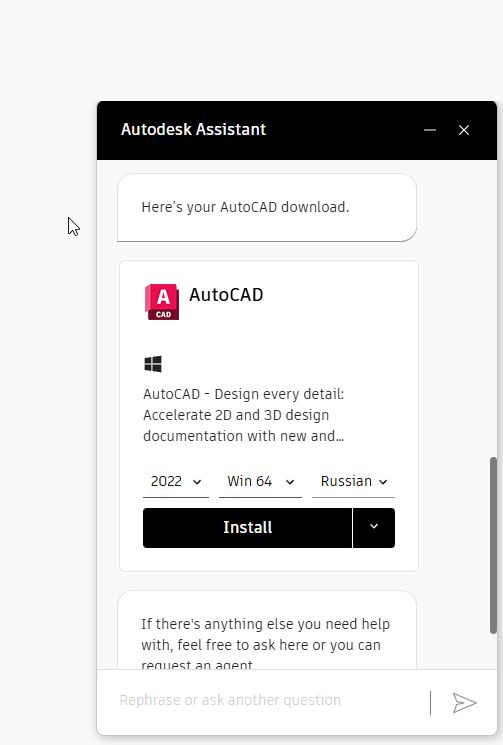503x745 pixels.
Task: Click the Autodesk Assistant header title
Action: 193,129
